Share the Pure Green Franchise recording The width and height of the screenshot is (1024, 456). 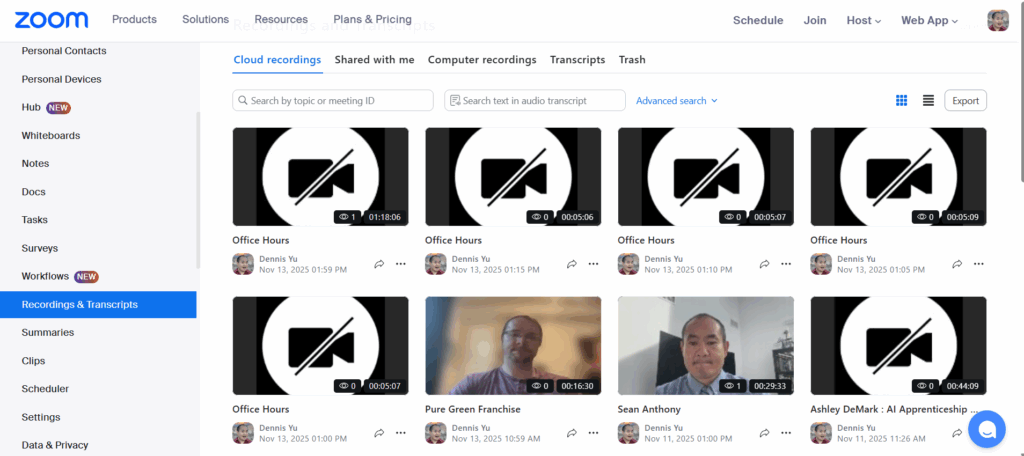coord(572,433)
